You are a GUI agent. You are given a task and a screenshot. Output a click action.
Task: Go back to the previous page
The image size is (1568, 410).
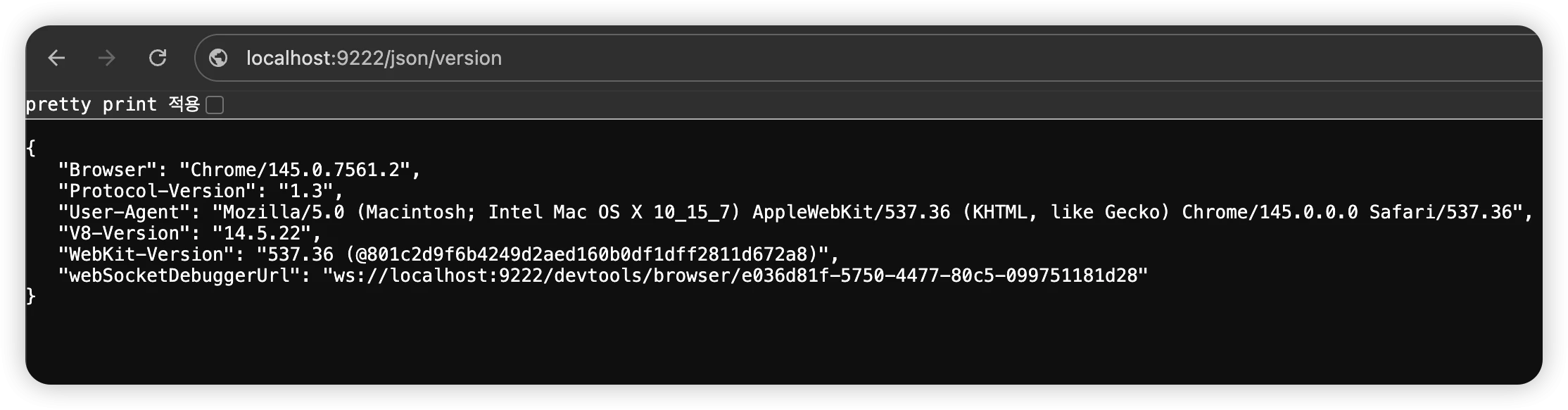[x=56, y=58]
